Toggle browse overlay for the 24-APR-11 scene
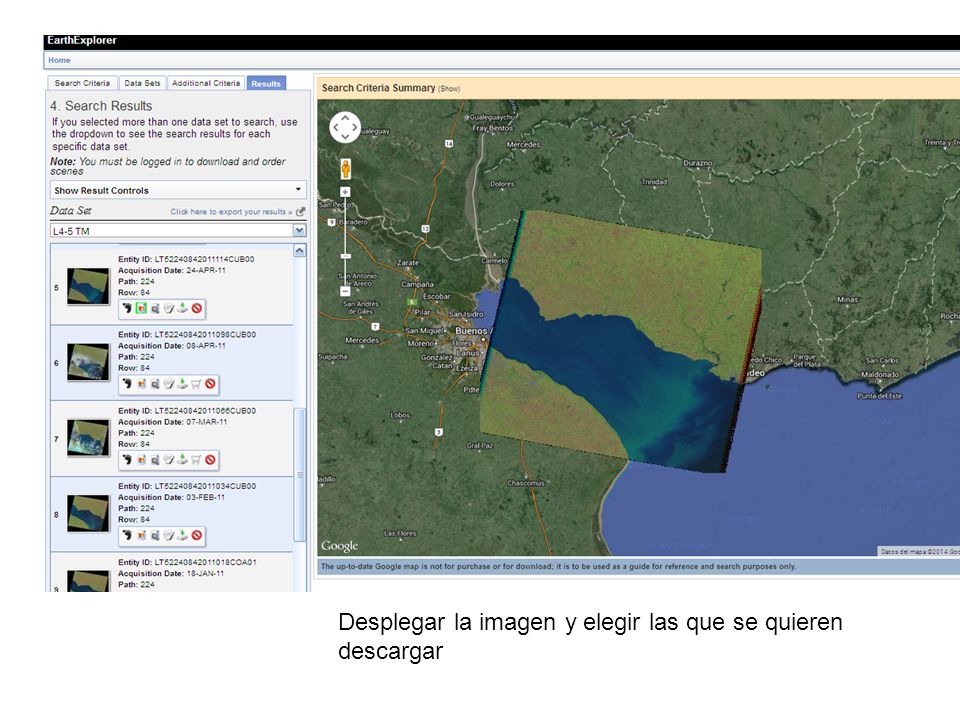Image resolution: width=960 pixels, height=720 pixels. point(141,309)
